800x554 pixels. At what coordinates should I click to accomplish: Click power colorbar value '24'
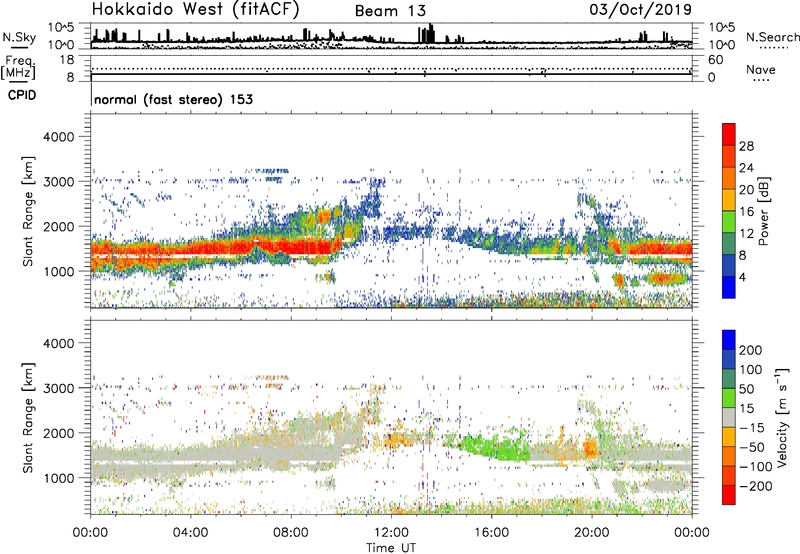point(746,168)
